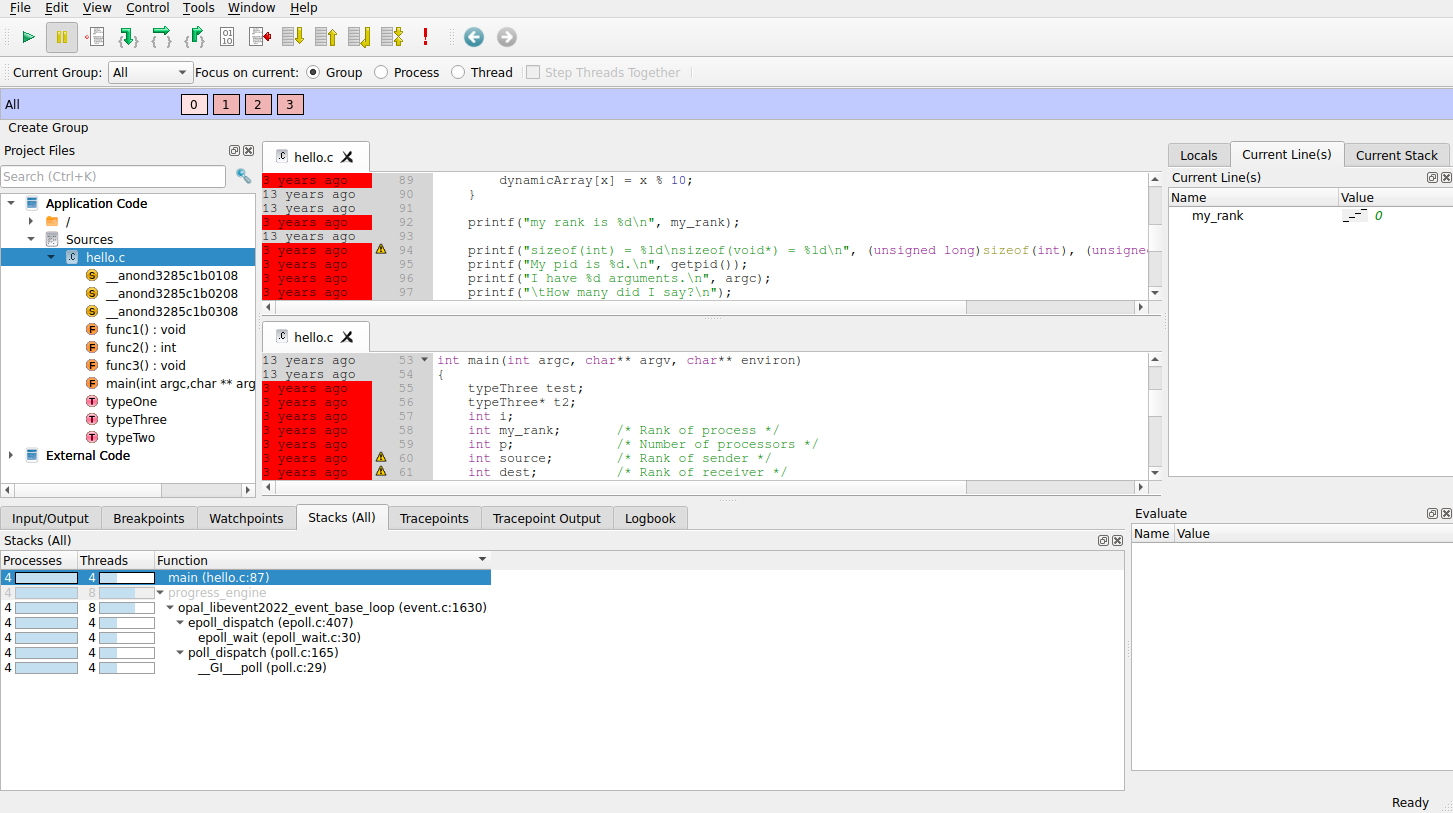Click the Step Out icon

pyautogui.click(x=194, y=37)
